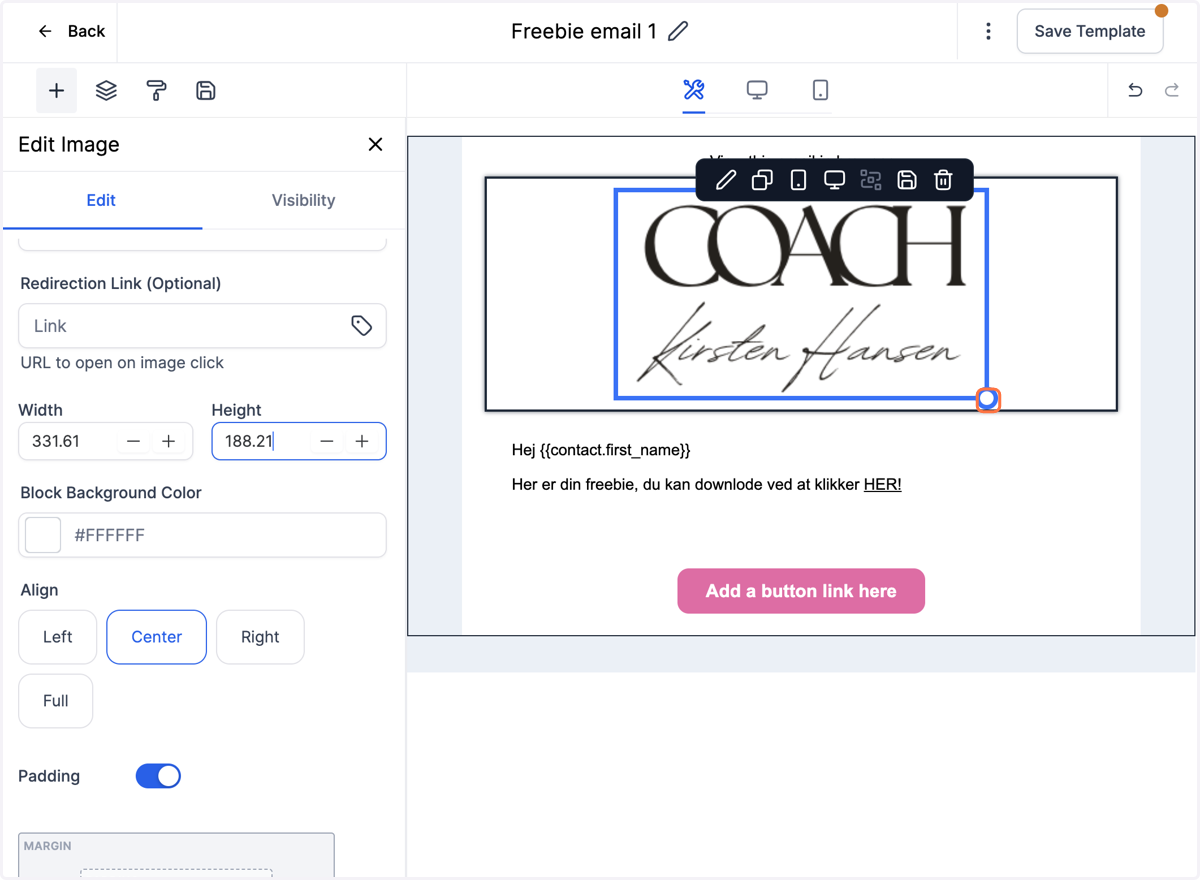Click the save disk icon in left toolbar
The image size is (1200, 880).
206,91
